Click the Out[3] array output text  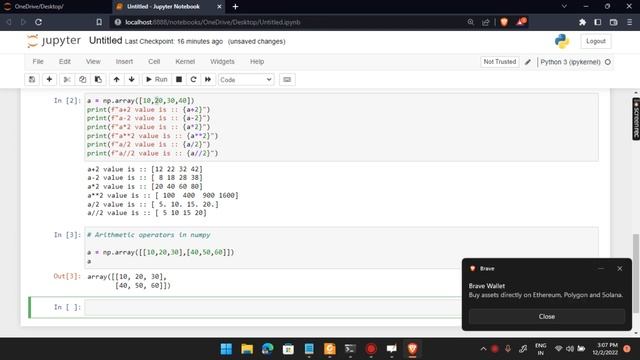pos(129,281)
